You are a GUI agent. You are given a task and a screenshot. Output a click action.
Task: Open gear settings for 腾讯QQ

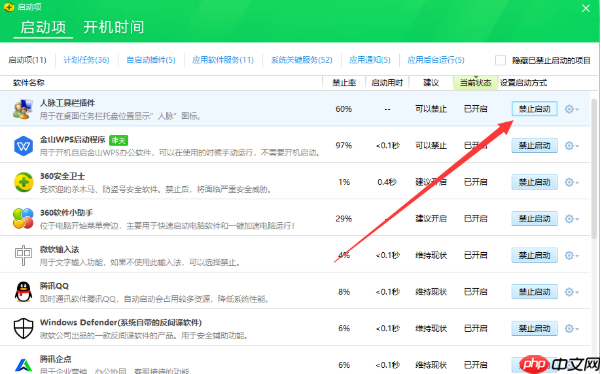[571, 292]
